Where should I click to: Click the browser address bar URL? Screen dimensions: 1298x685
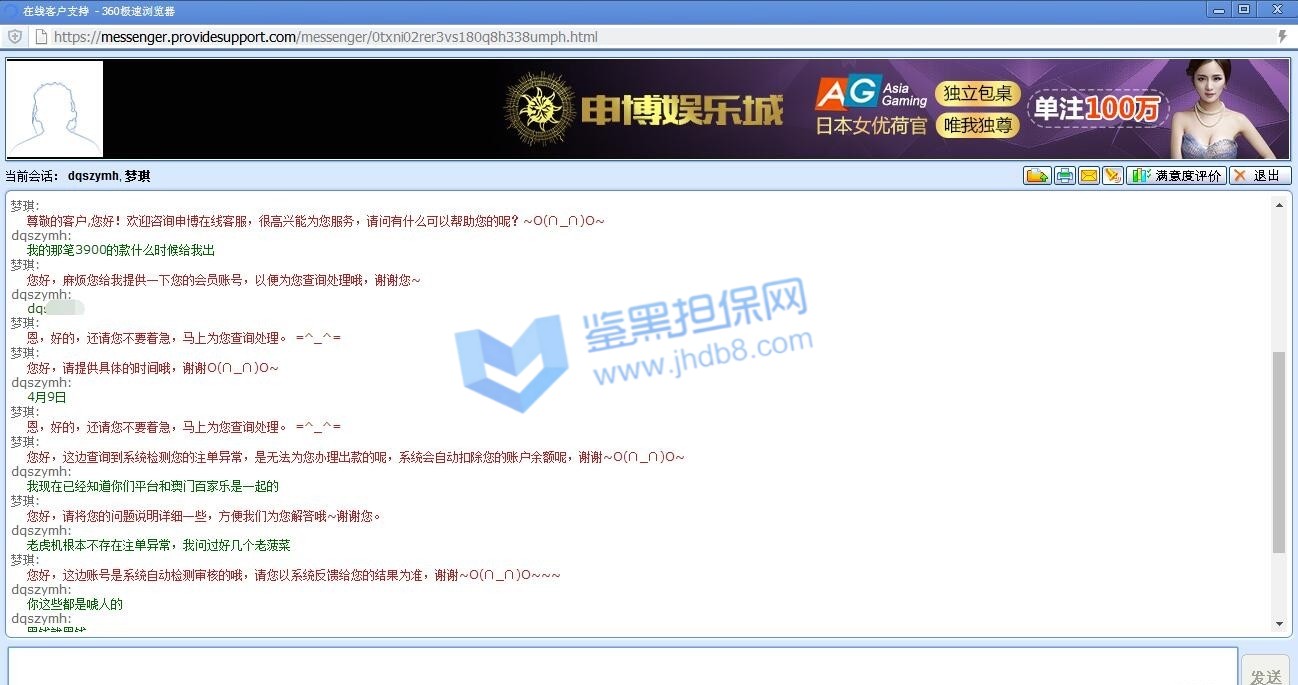pos(326,37)
